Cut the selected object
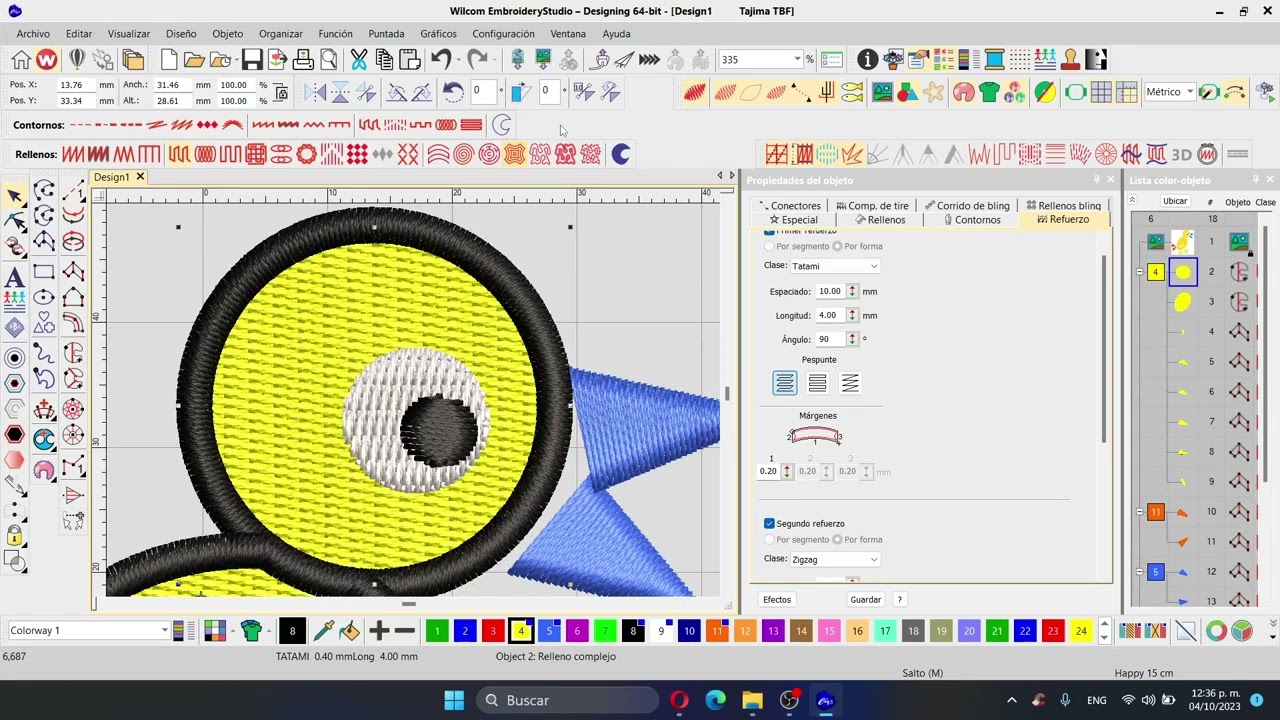 click(359, 60)
